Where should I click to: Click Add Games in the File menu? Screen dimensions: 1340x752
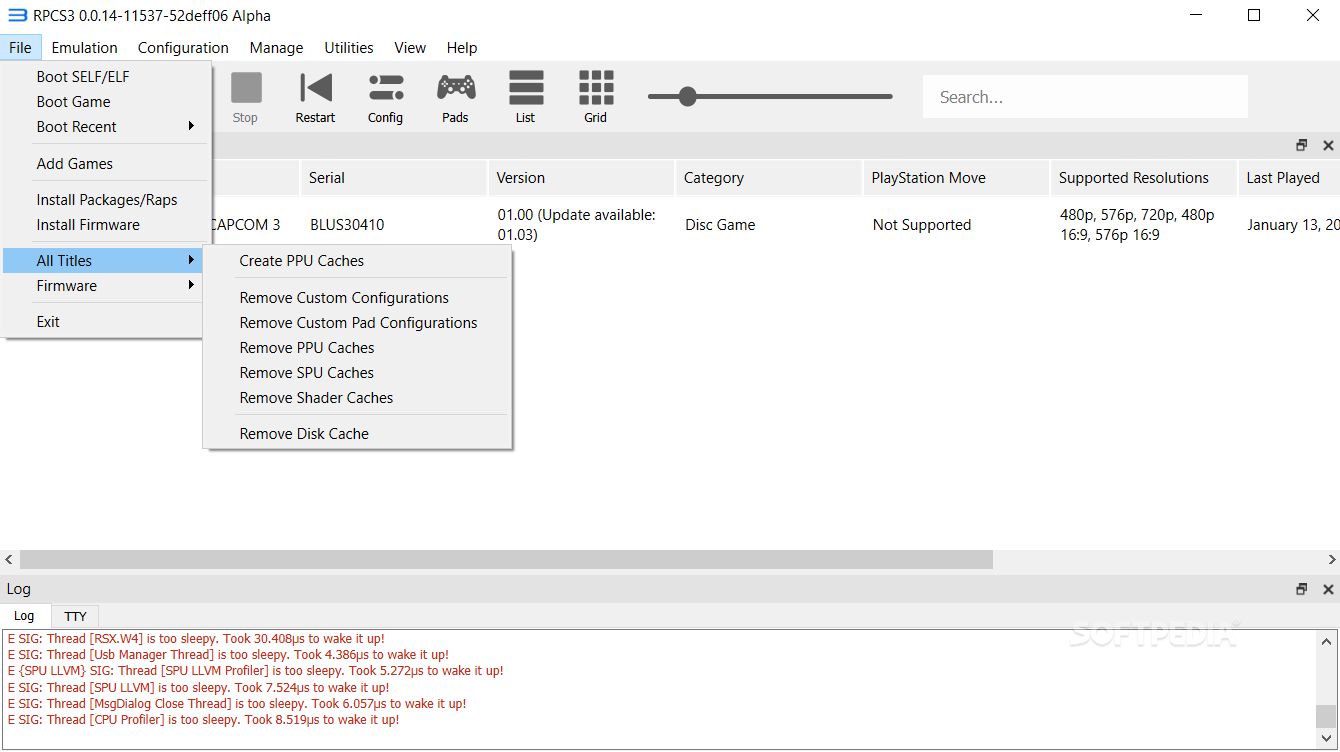tap(74, 163)
